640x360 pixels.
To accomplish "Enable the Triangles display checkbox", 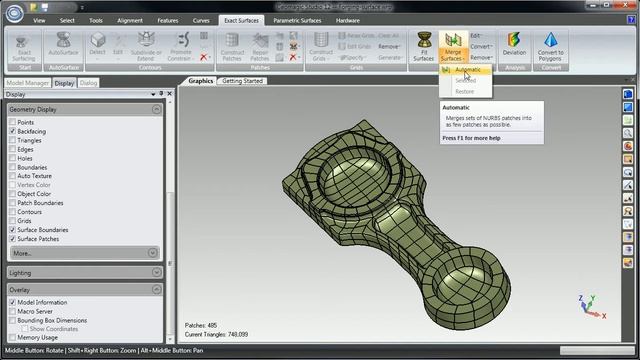I will pyautogui.click(x=13, y=140).
